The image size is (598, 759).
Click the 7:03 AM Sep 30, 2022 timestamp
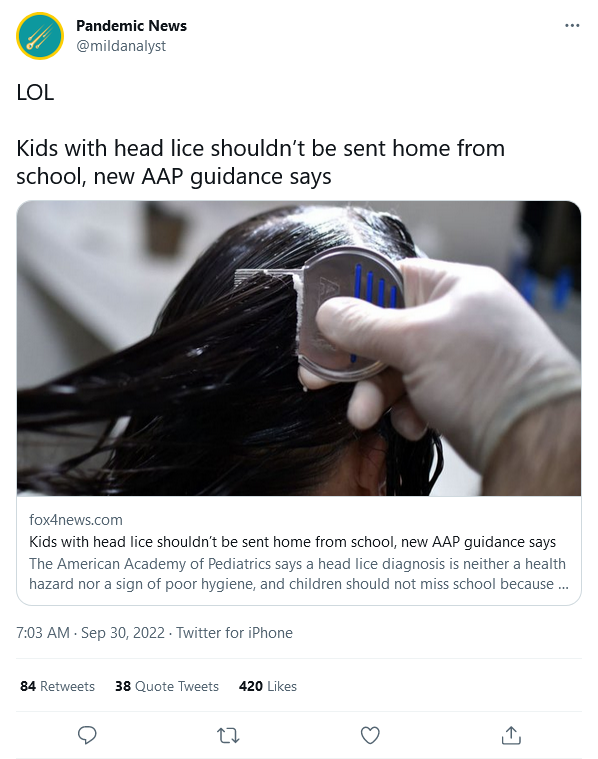[x=91, y=633]
